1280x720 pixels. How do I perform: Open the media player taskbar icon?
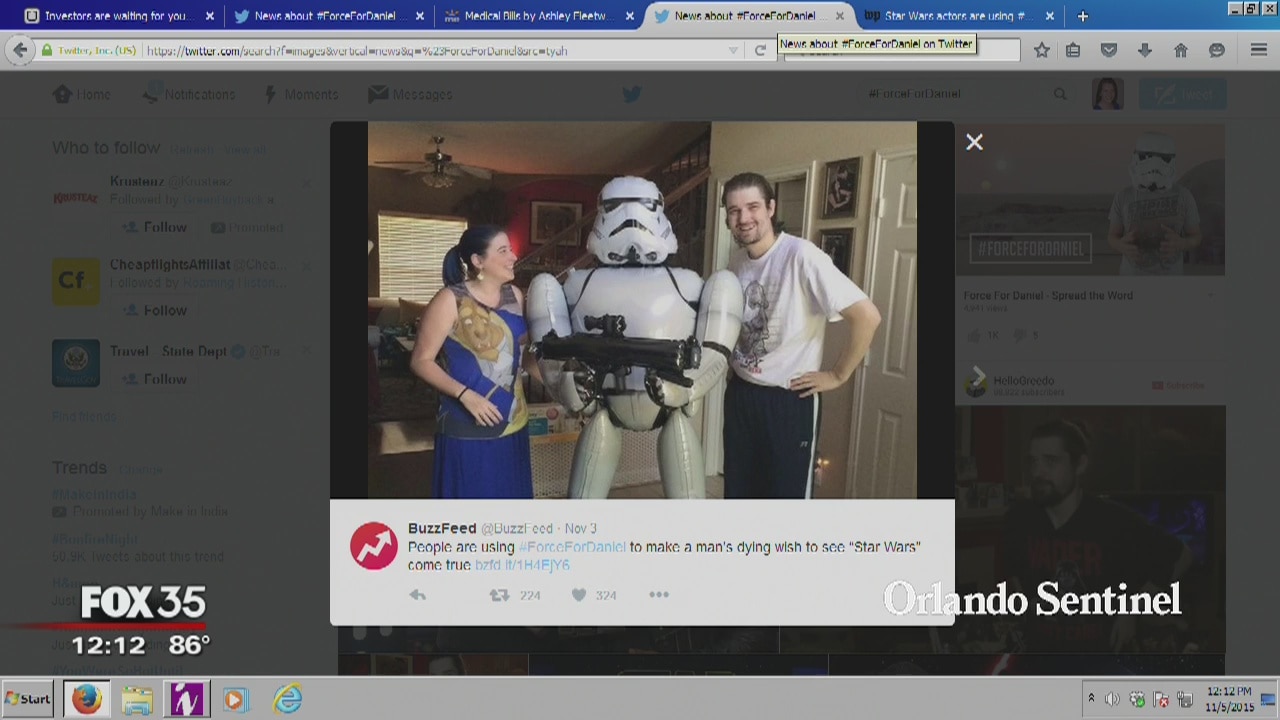[235, 699]
